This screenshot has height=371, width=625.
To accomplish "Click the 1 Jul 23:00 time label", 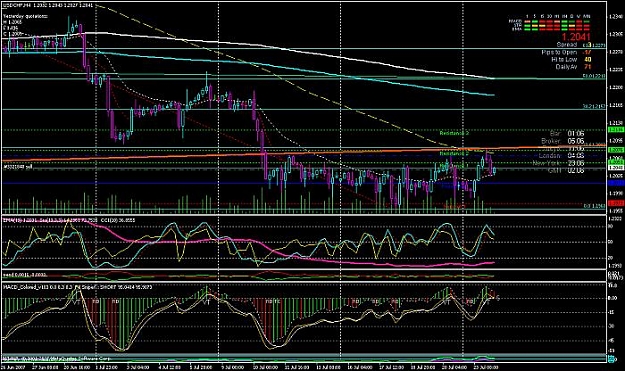I will coord(106,367).
